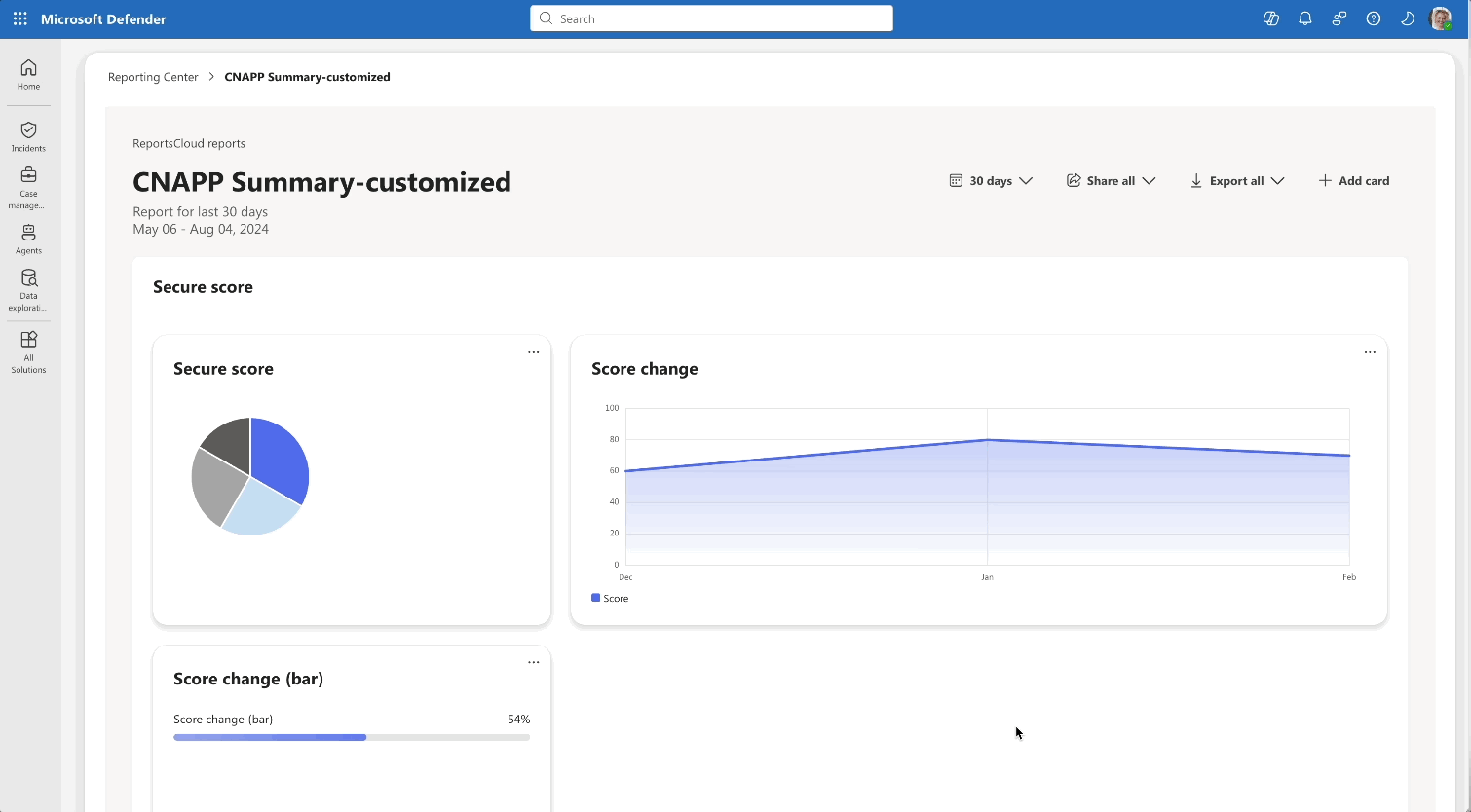Go to Incidents in sidebar
The image size is (1471, 812).
[28, 136]
